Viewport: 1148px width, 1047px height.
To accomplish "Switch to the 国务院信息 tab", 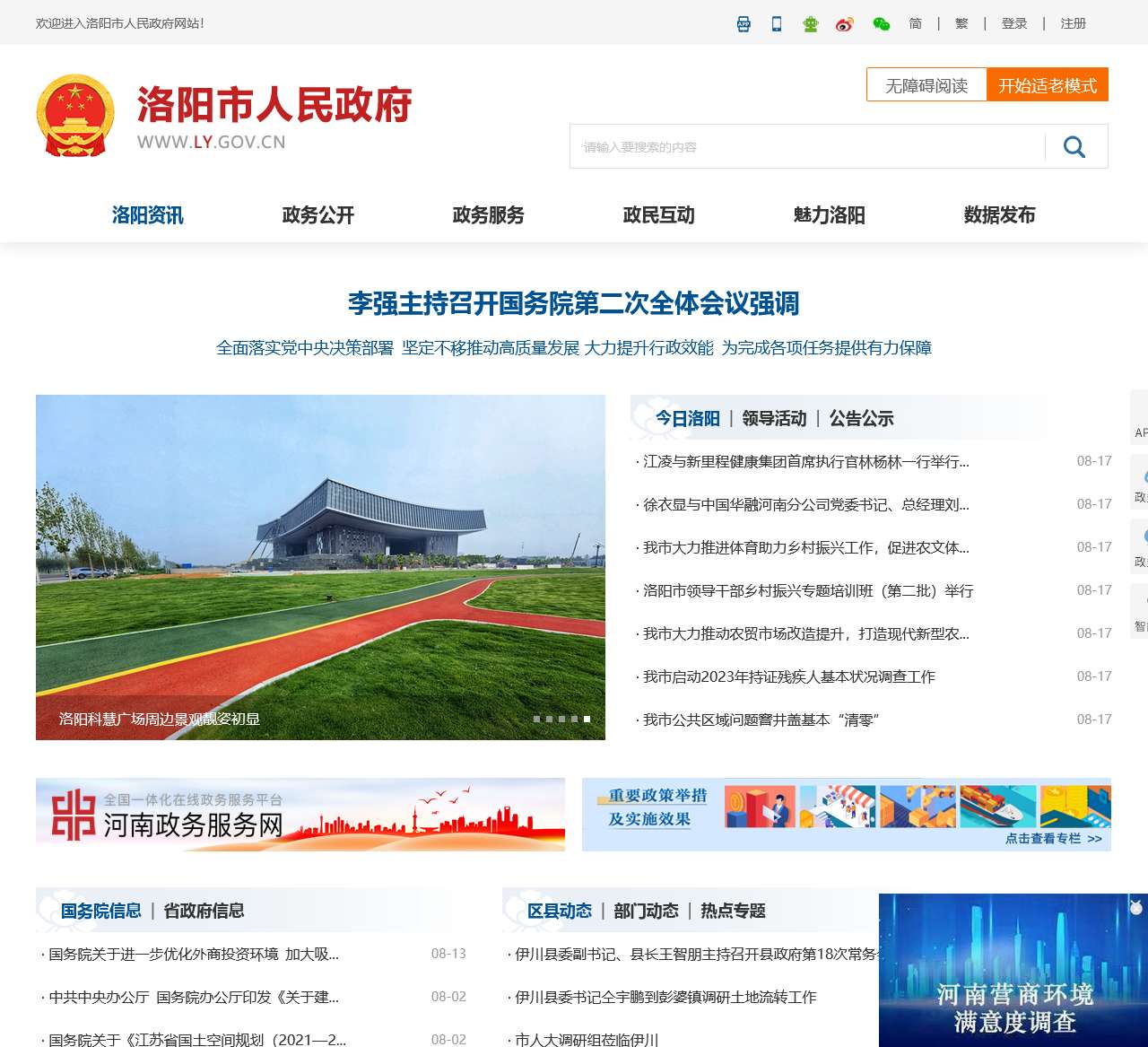I will click(x=101, y=912).
